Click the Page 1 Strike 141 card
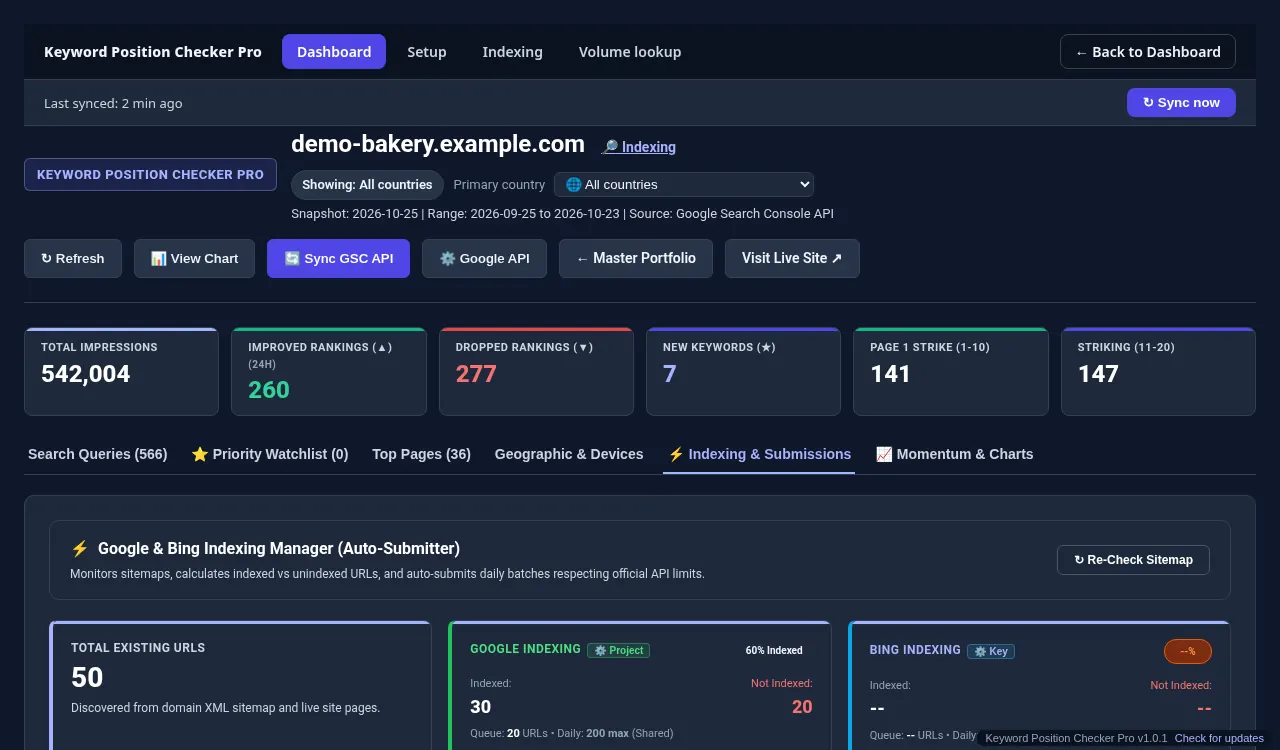This screenshot has width=1280, height=750. pyautogui.click(x=951, y=371)
